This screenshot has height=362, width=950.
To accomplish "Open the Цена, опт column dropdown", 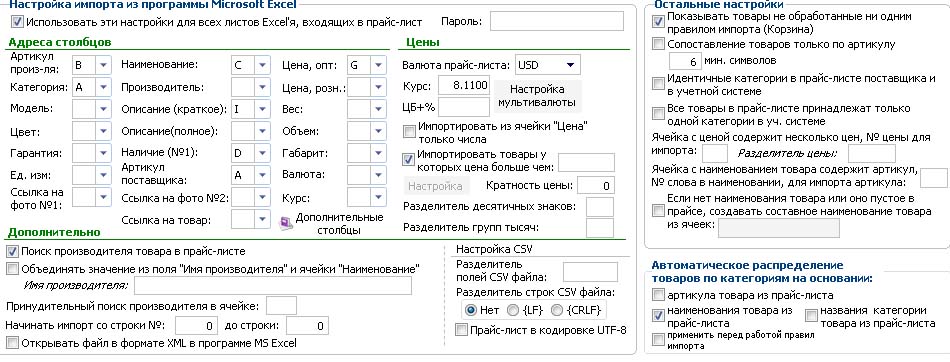I will coord(378,65).
